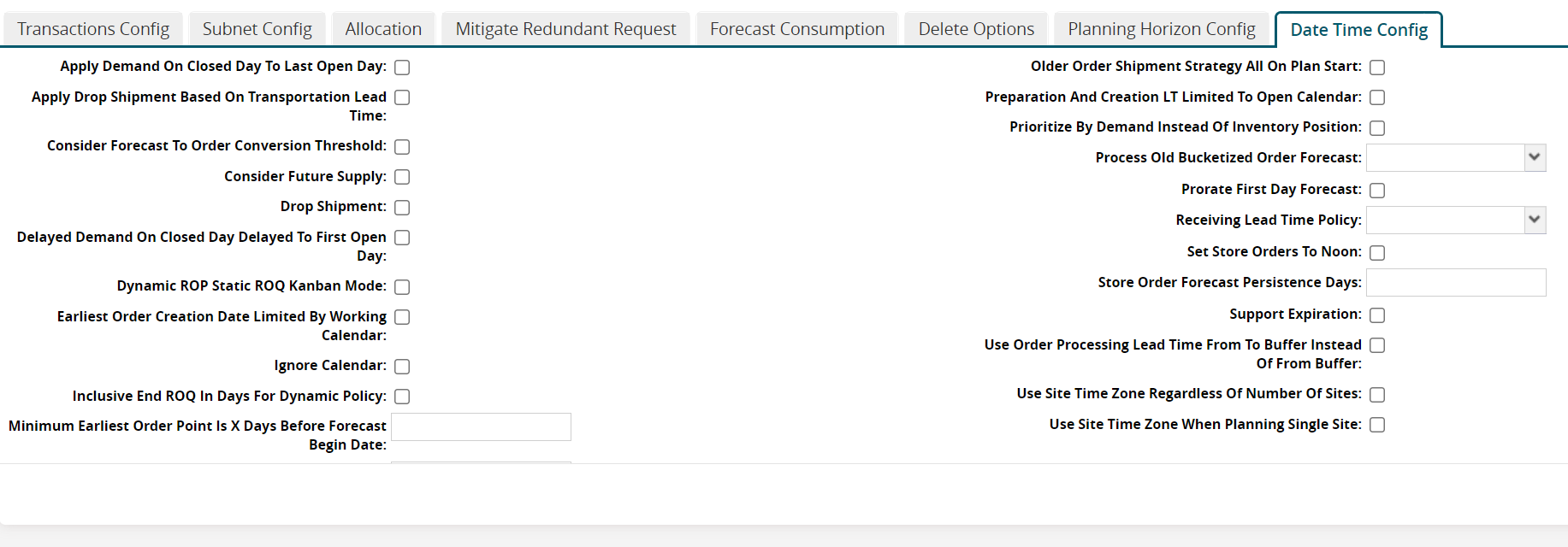Image resolution: width=1568 pixels, height=547 pixels.
Task: Expand Process Old Bucketized Order Forecast dropdown
Action: tap(1455, 158)
